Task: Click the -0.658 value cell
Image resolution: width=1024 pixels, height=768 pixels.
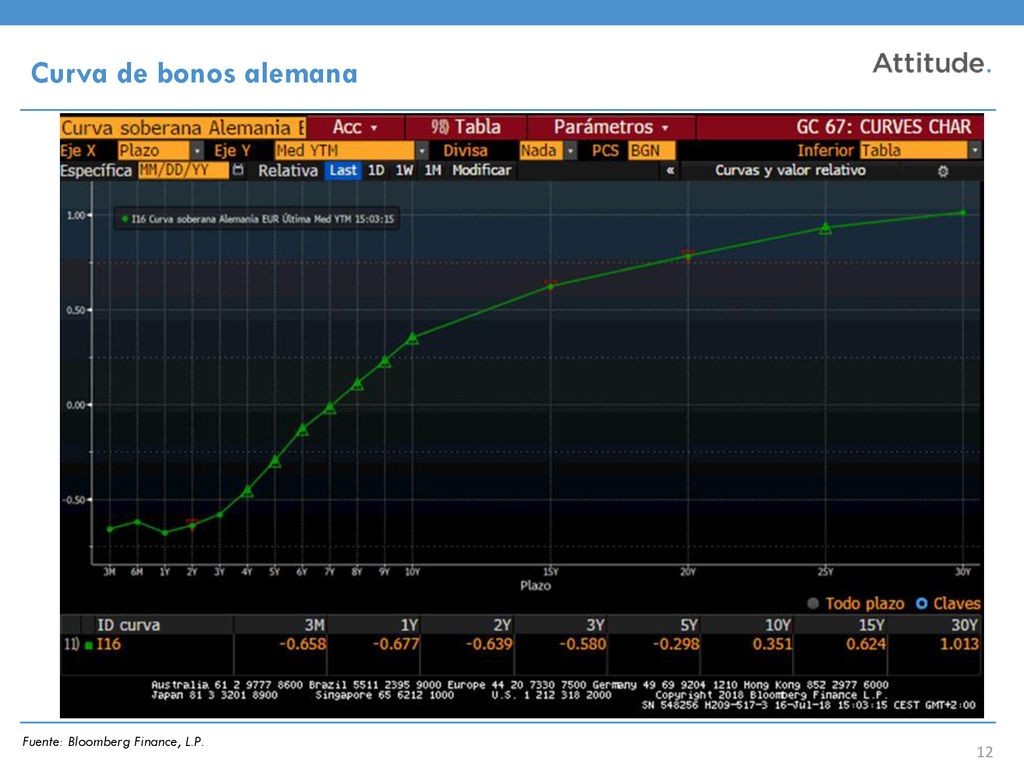Action: click(x=302, y=645)
